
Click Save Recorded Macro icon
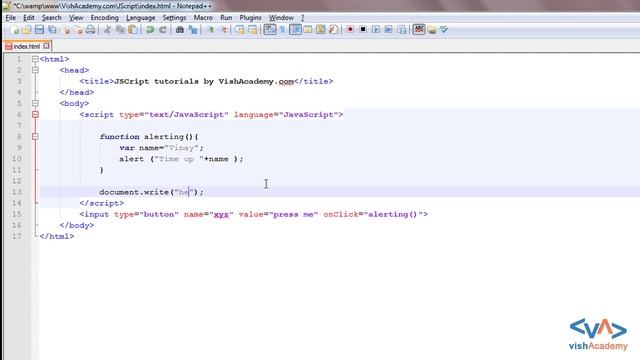[x=402, y=30]
